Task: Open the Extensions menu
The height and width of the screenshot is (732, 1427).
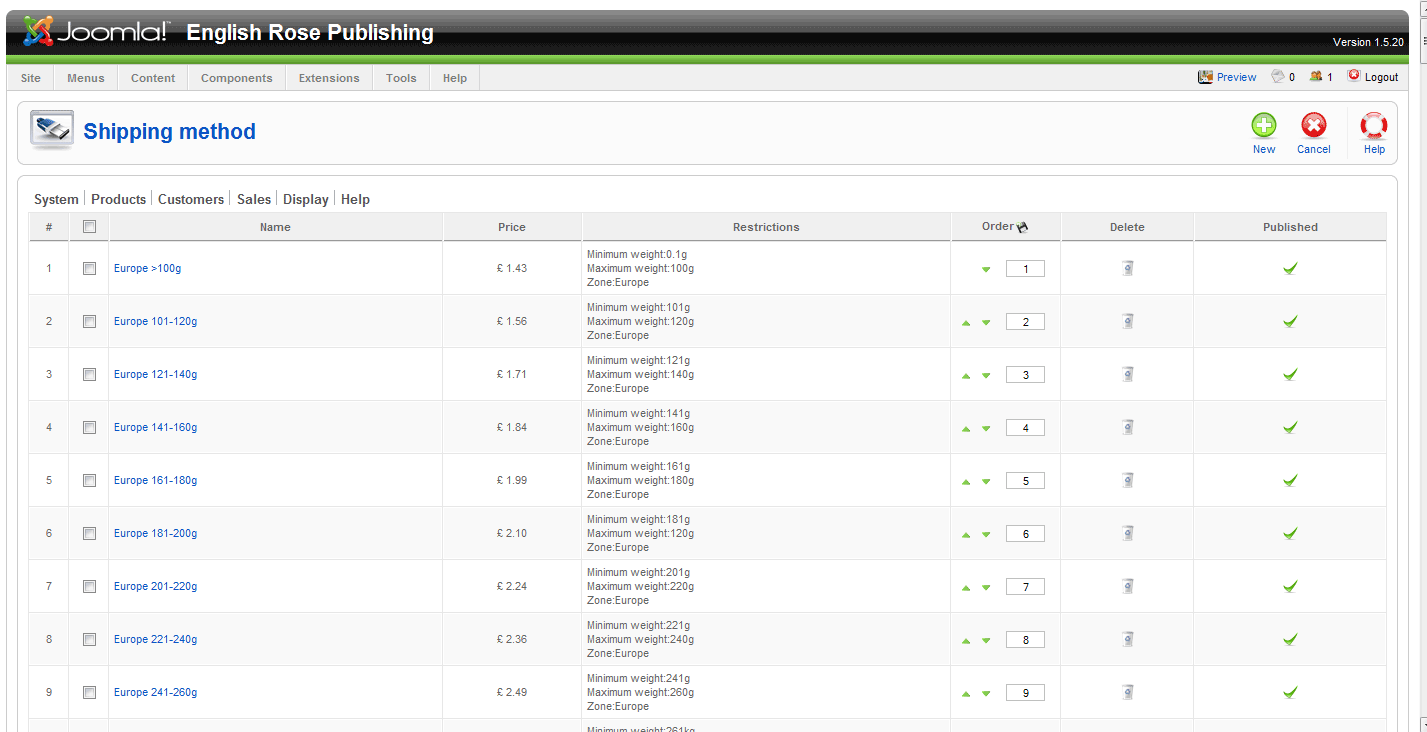Action: tap(329, 78)
